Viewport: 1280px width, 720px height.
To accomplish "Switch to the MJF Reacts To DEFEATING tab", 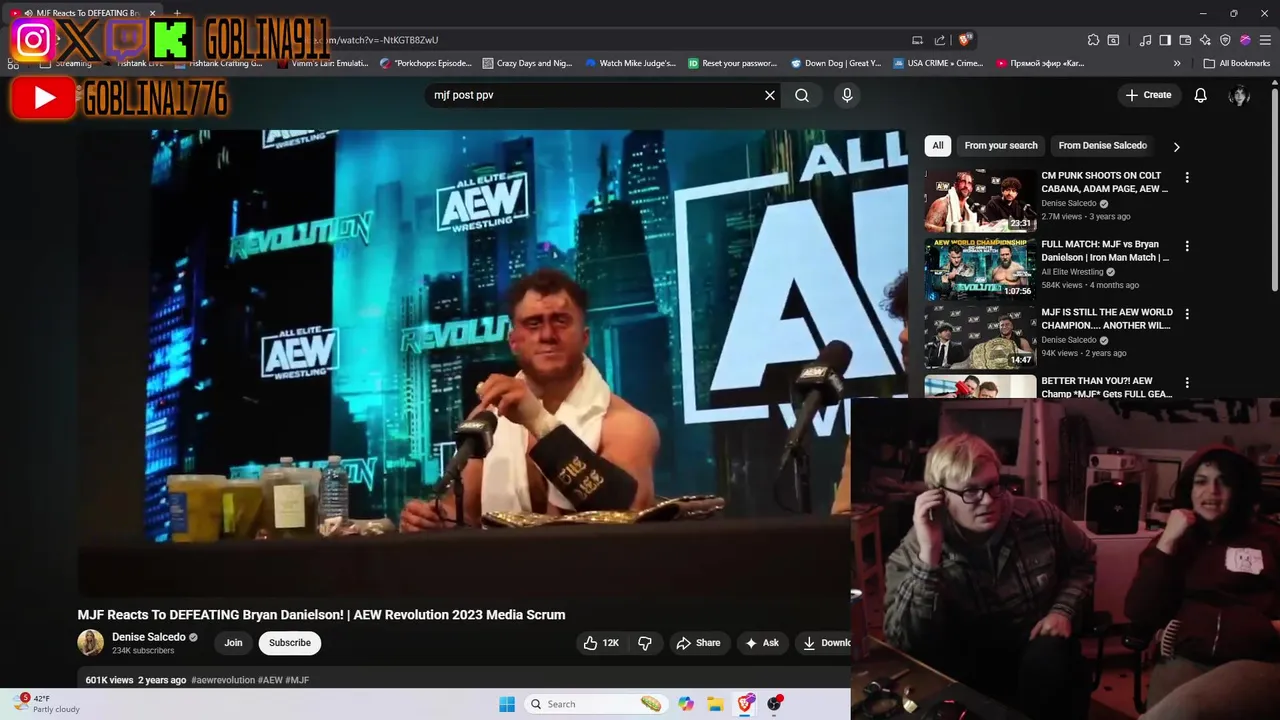I will 83,13.
